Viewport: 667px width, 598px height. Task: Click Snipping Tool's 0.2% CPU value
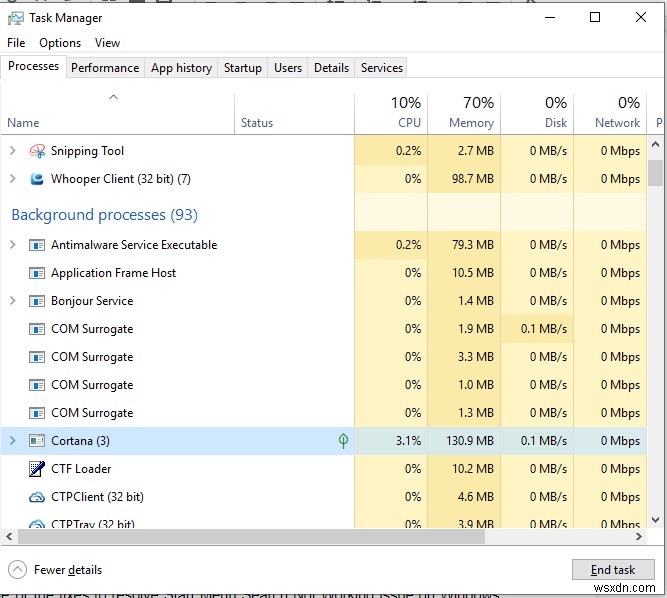408,151
